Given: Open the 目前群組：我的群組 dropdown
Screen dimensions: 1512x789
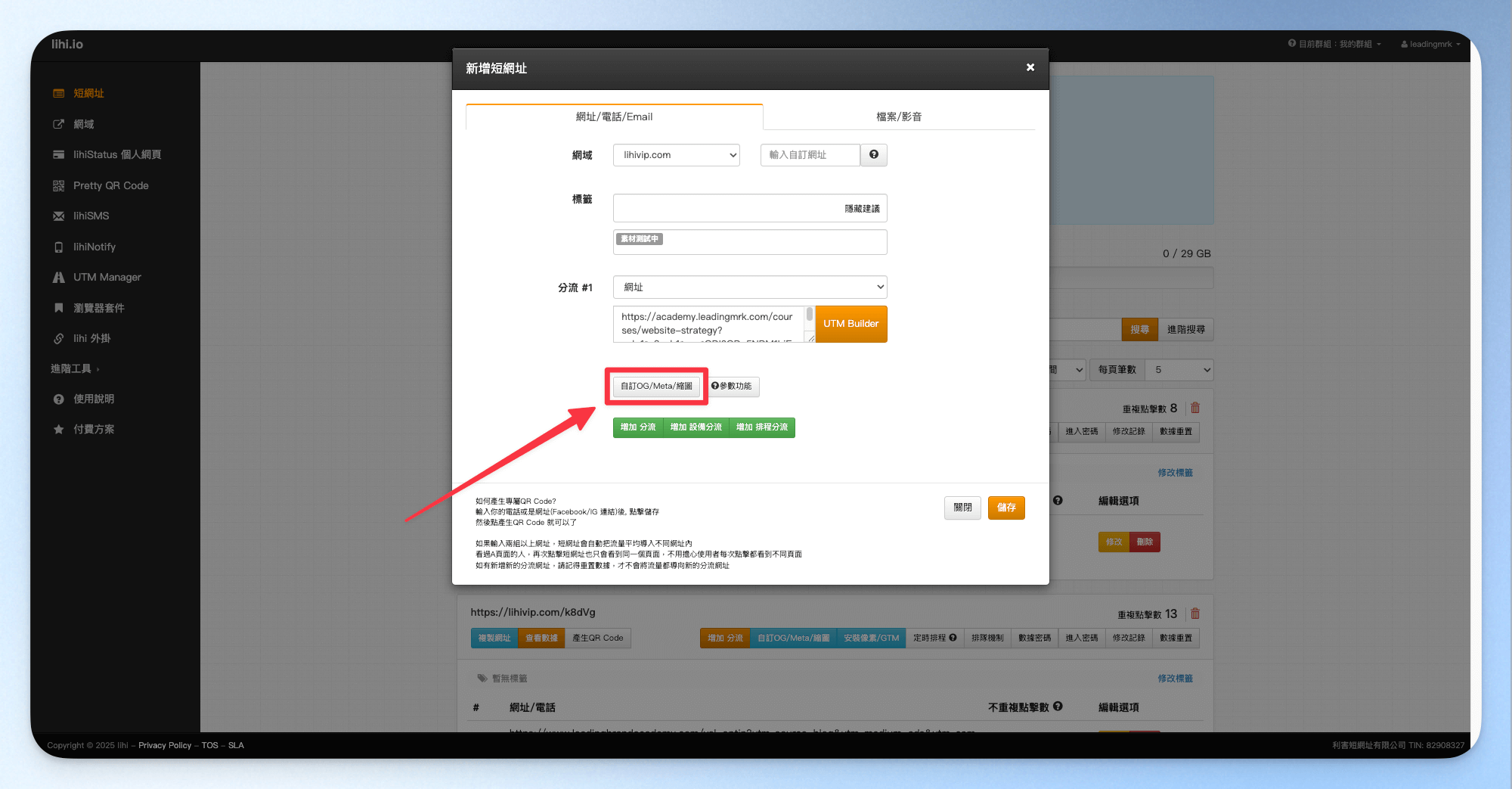Looking at the screenshot, I should click(1334, 44).
